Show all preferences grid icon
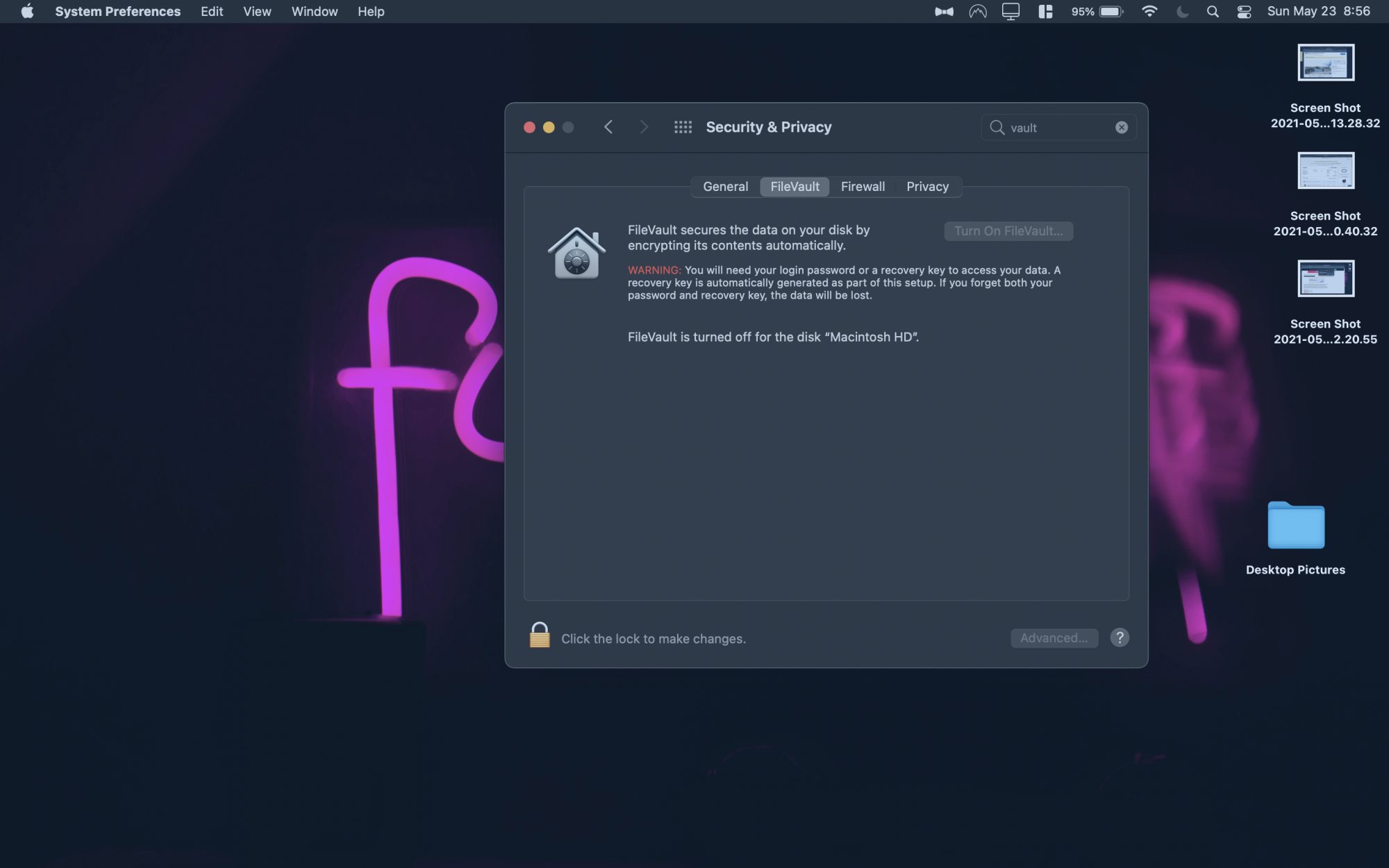 [683, 127]
